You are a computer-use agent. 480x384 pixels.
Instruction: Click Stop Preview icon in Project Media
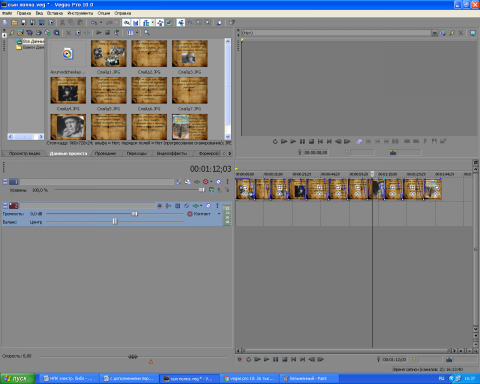[107, 32]
